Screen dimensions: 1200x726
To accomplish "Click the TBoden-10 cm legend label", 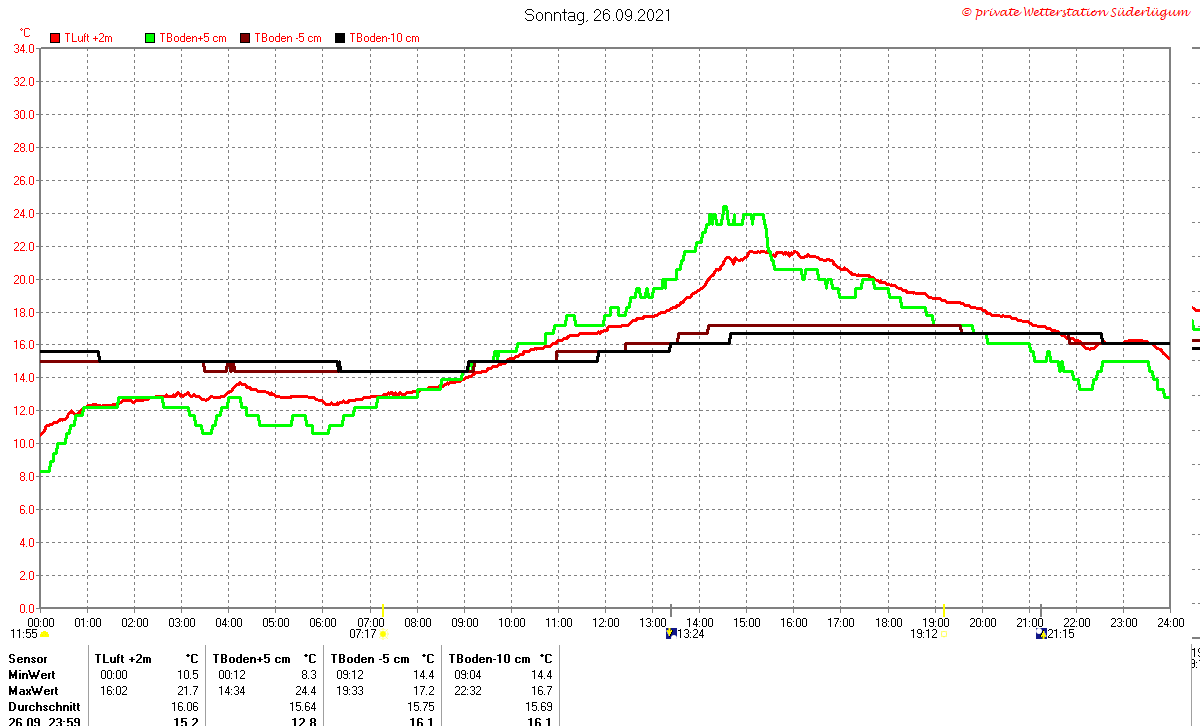I will pyautogui.click(x=384, y=38).
